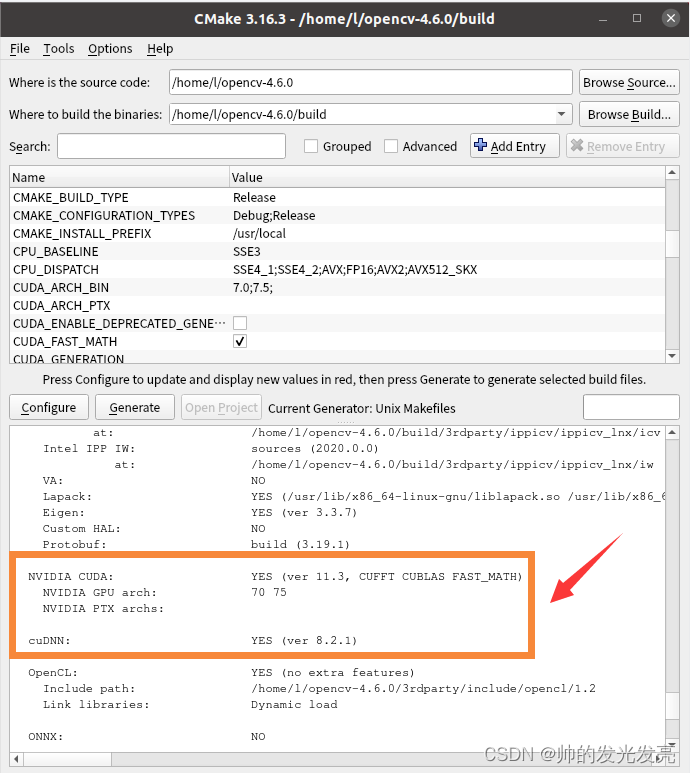Focus the Search input field
Image resolution: width=690 pixels, height=773 pixels.
pos(172,146)
